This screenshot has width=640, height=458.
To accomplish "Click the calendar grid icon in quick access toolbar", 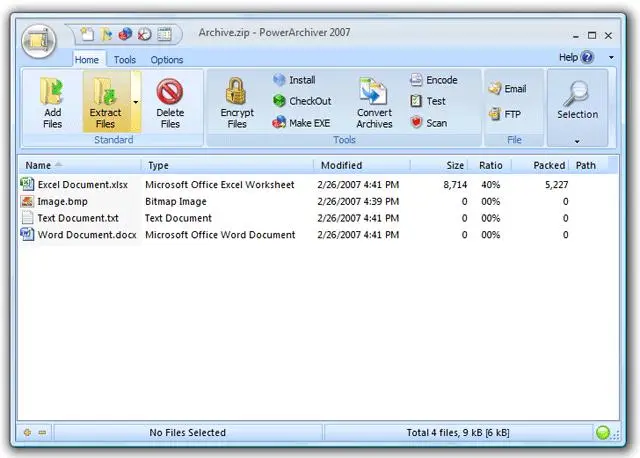I will [x=164, y=34].
